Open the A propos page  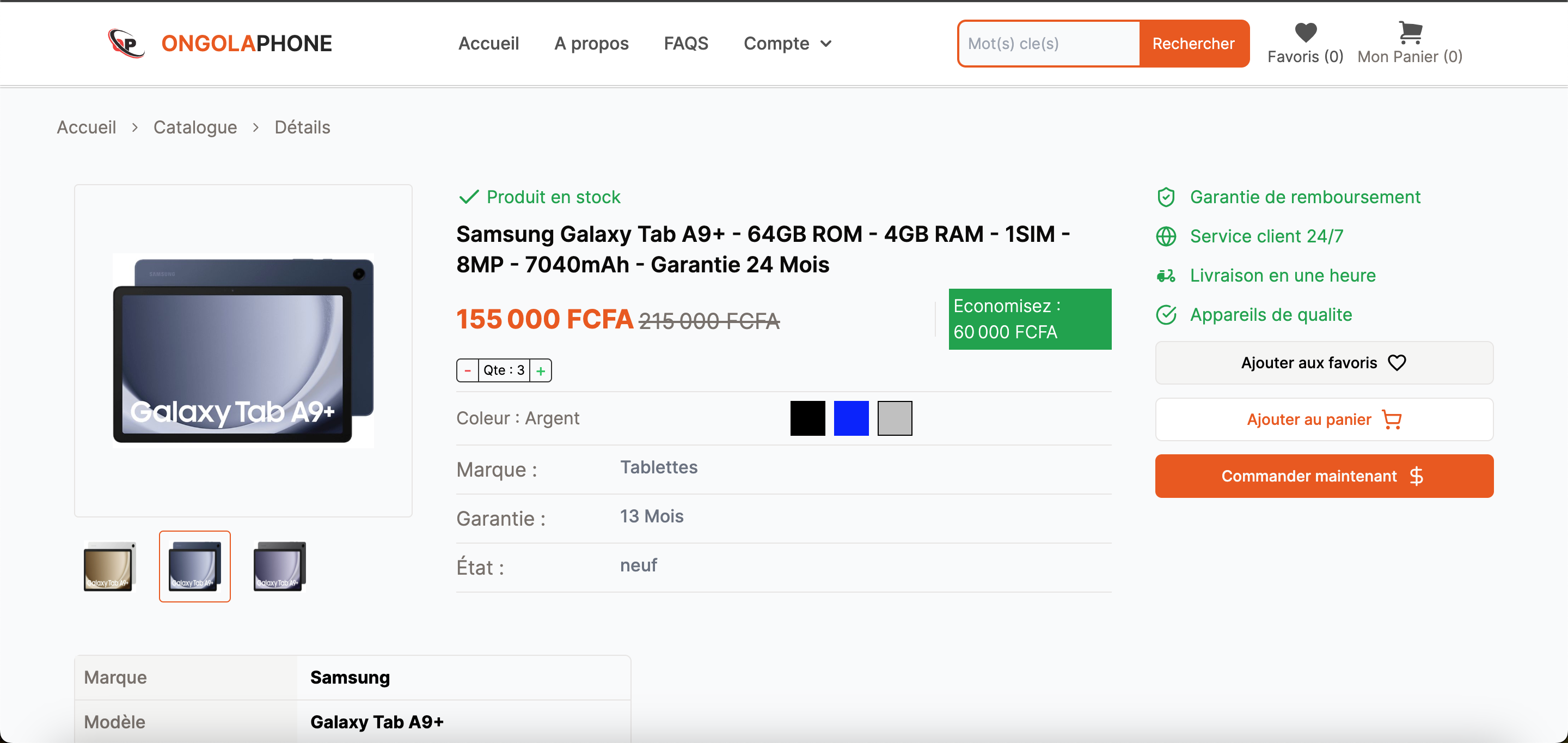click(591, 43)
